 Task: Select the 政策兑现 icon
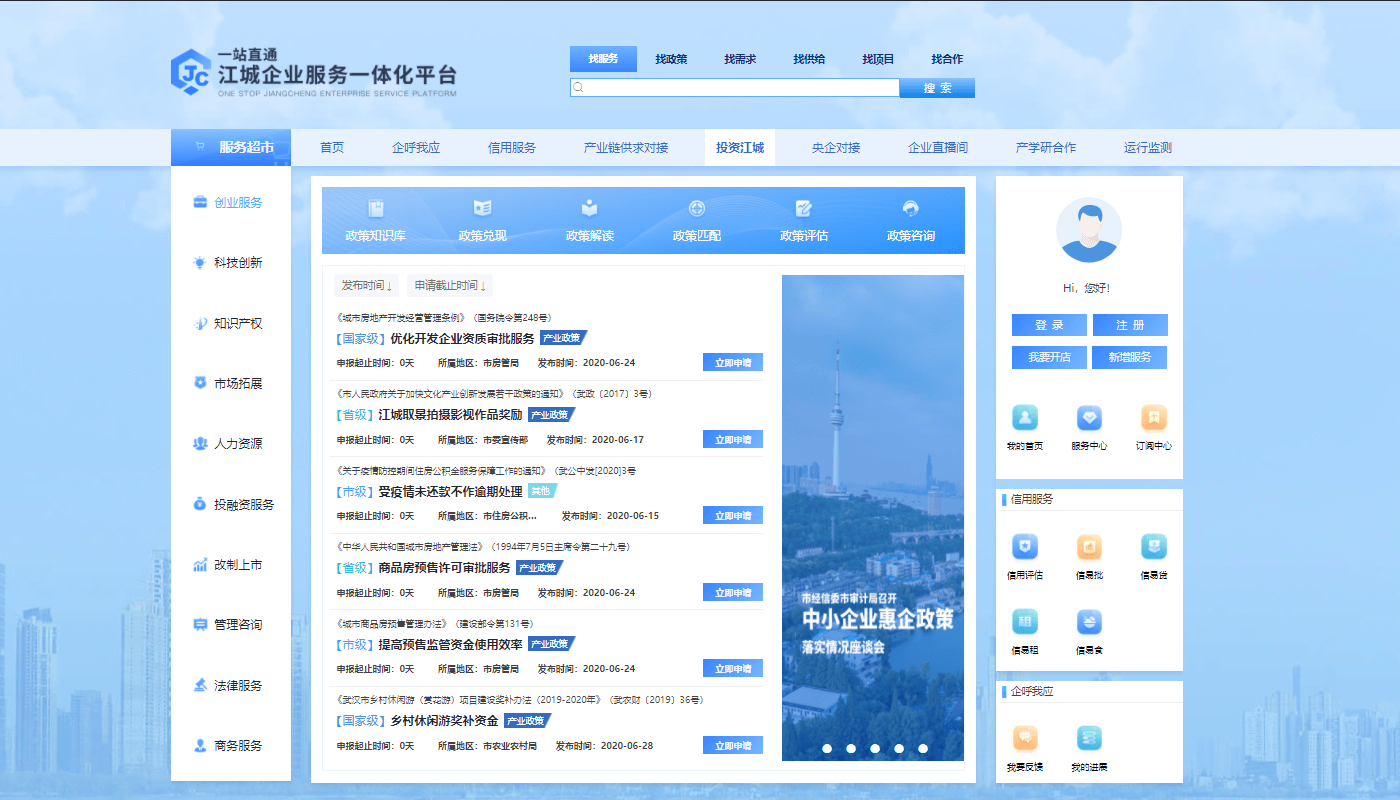click(x=483, y=220)
